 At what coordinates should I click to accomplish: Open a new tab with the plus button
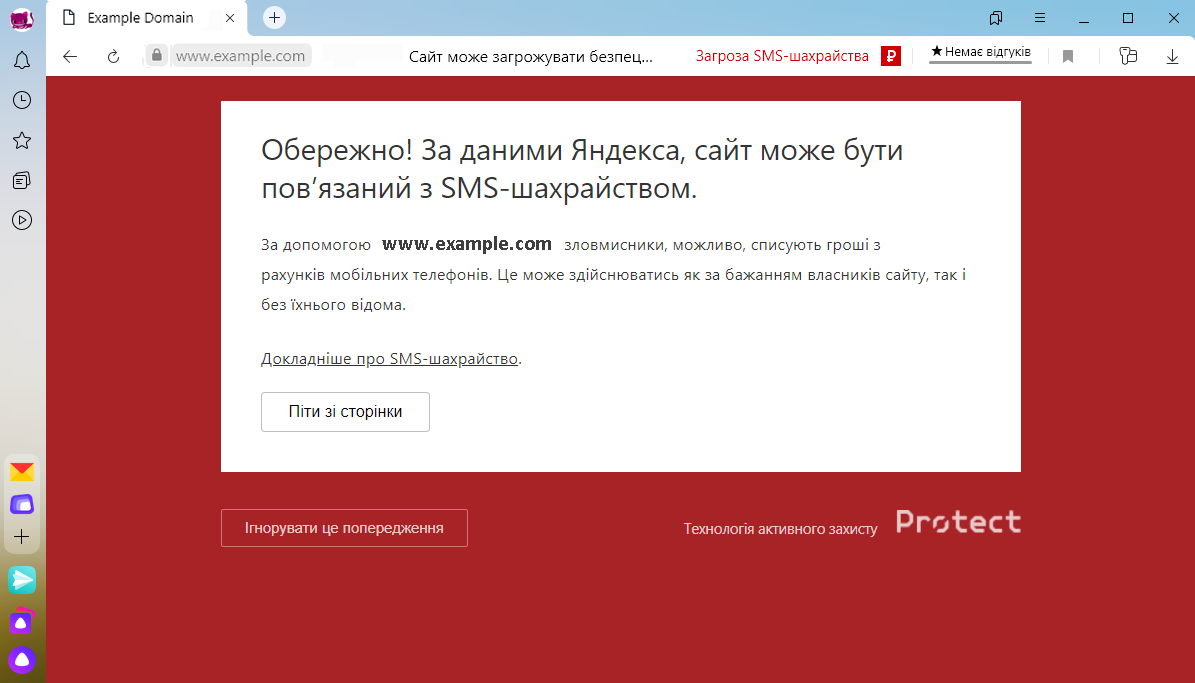tap(274, 18)
